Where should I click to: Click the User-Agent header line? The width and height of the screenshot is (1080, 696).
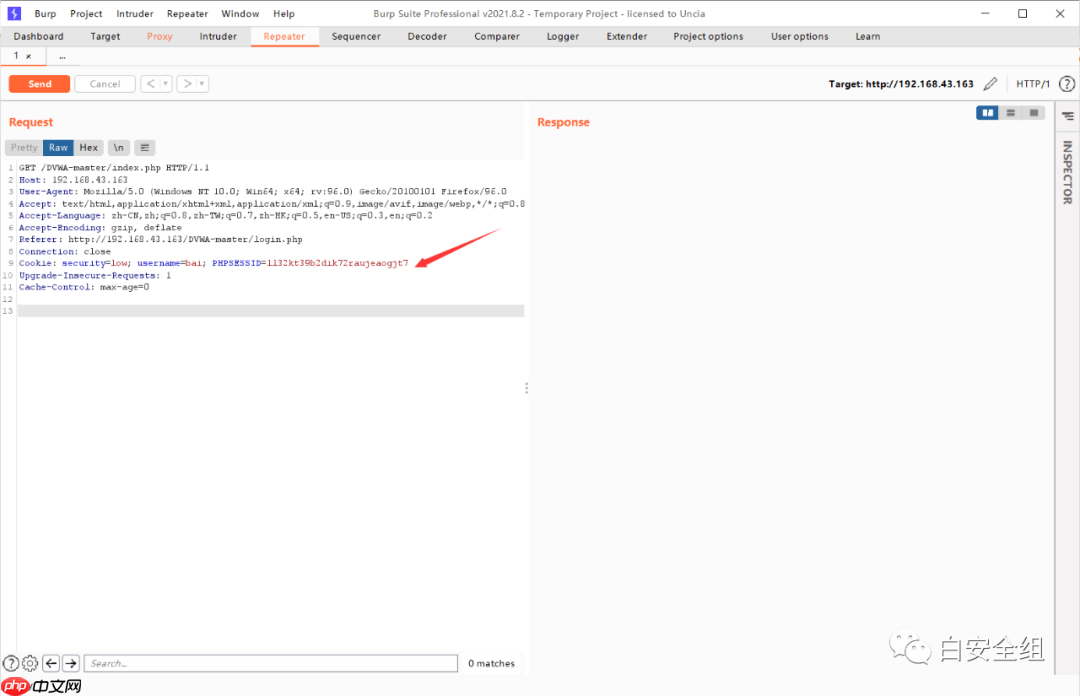pyautogui.click(x=262, y=192)
